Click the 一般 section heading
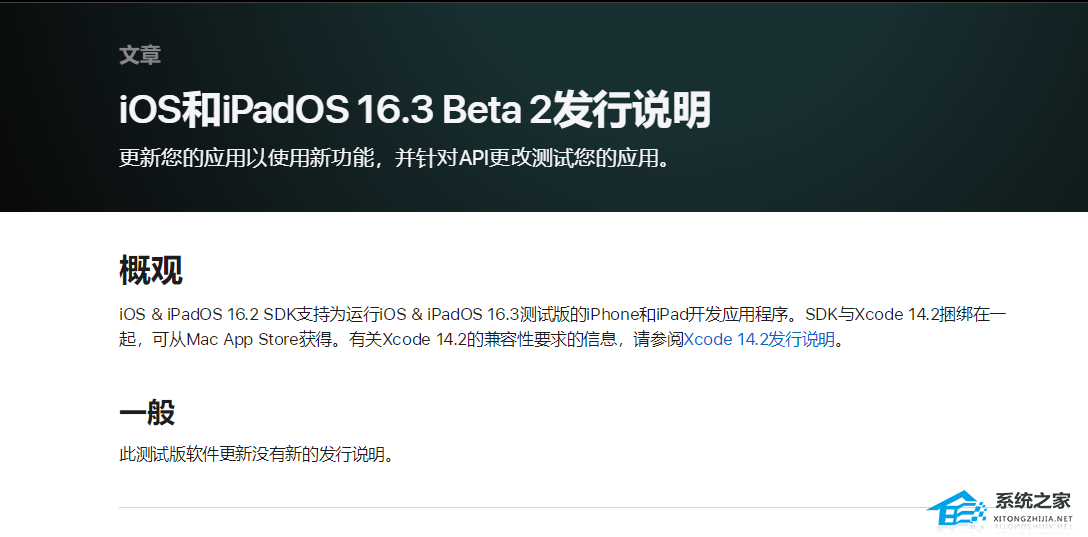Screen dimensions: 1088x537 coord(147,412)
